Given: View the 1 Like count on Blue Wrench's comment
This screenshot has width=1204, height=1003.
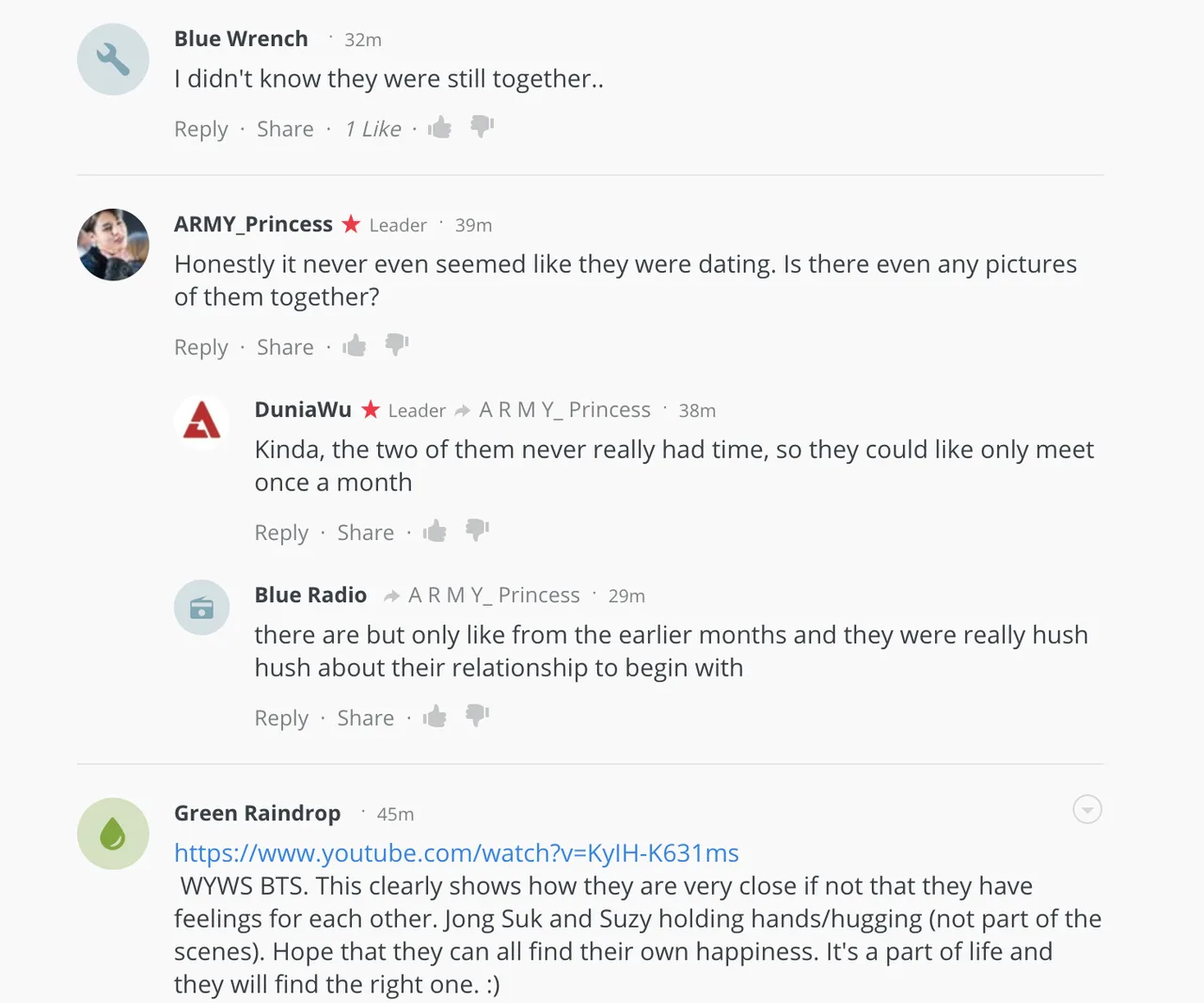Looking at the screenshot, I should 373,129.
